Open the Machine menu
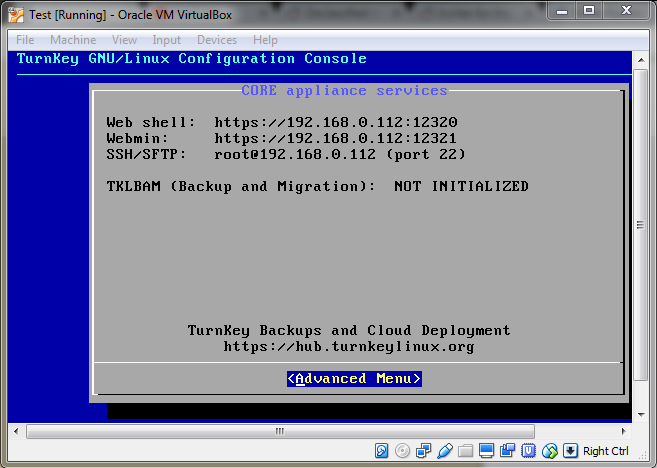 point(73,40)
